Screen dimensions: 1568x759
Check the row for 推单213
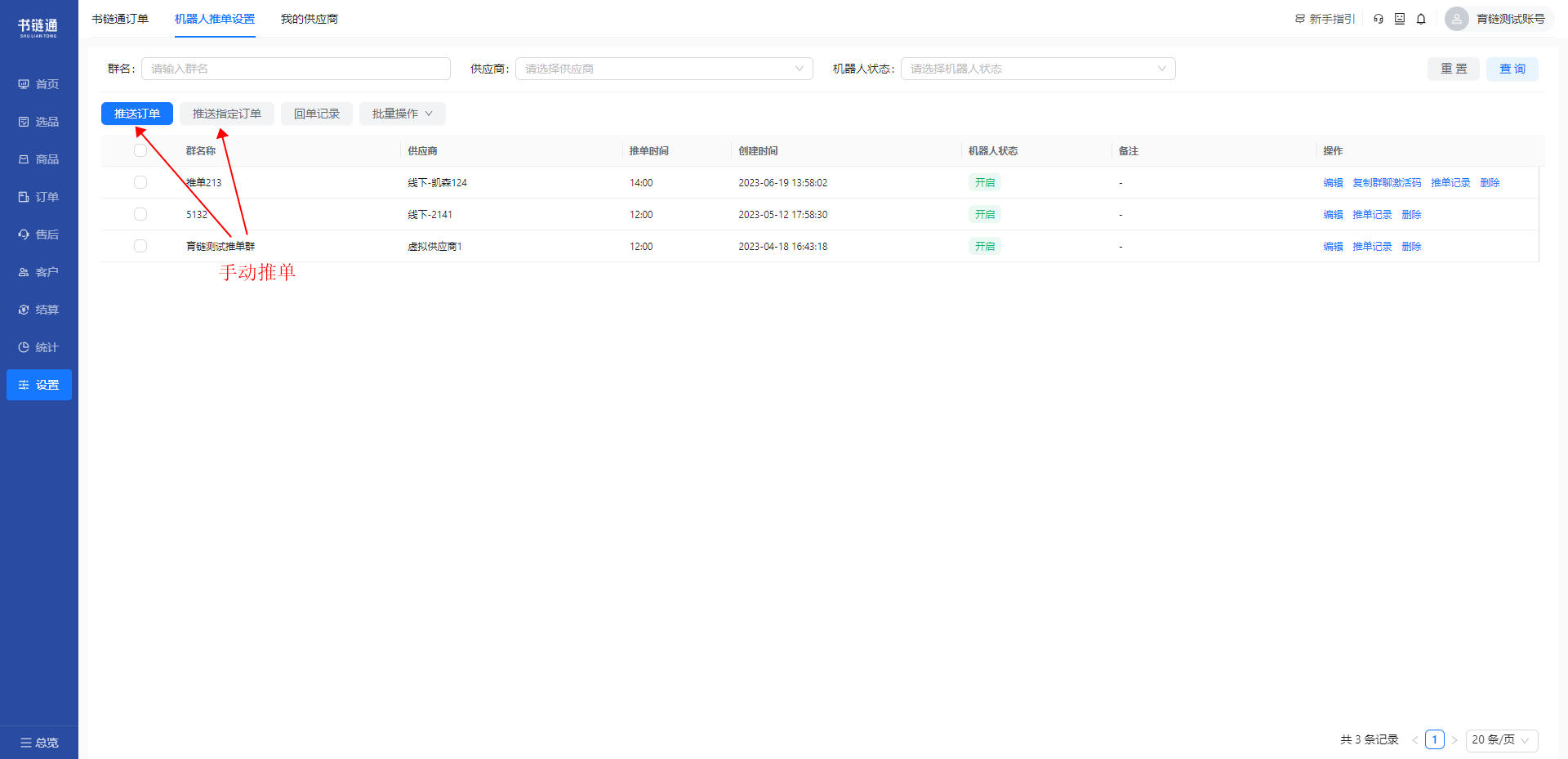tap(140, 182)
